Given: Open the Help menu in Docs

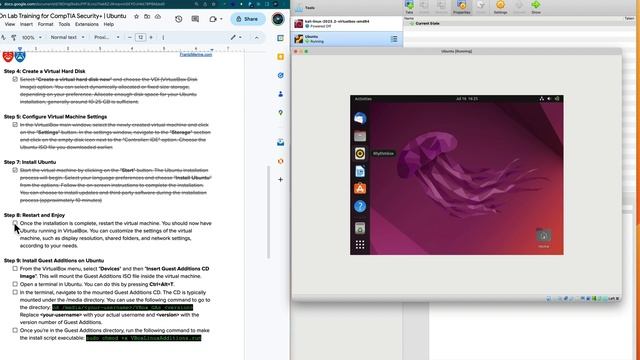Looking at the screenshot, I should click(x=109, y=24).
